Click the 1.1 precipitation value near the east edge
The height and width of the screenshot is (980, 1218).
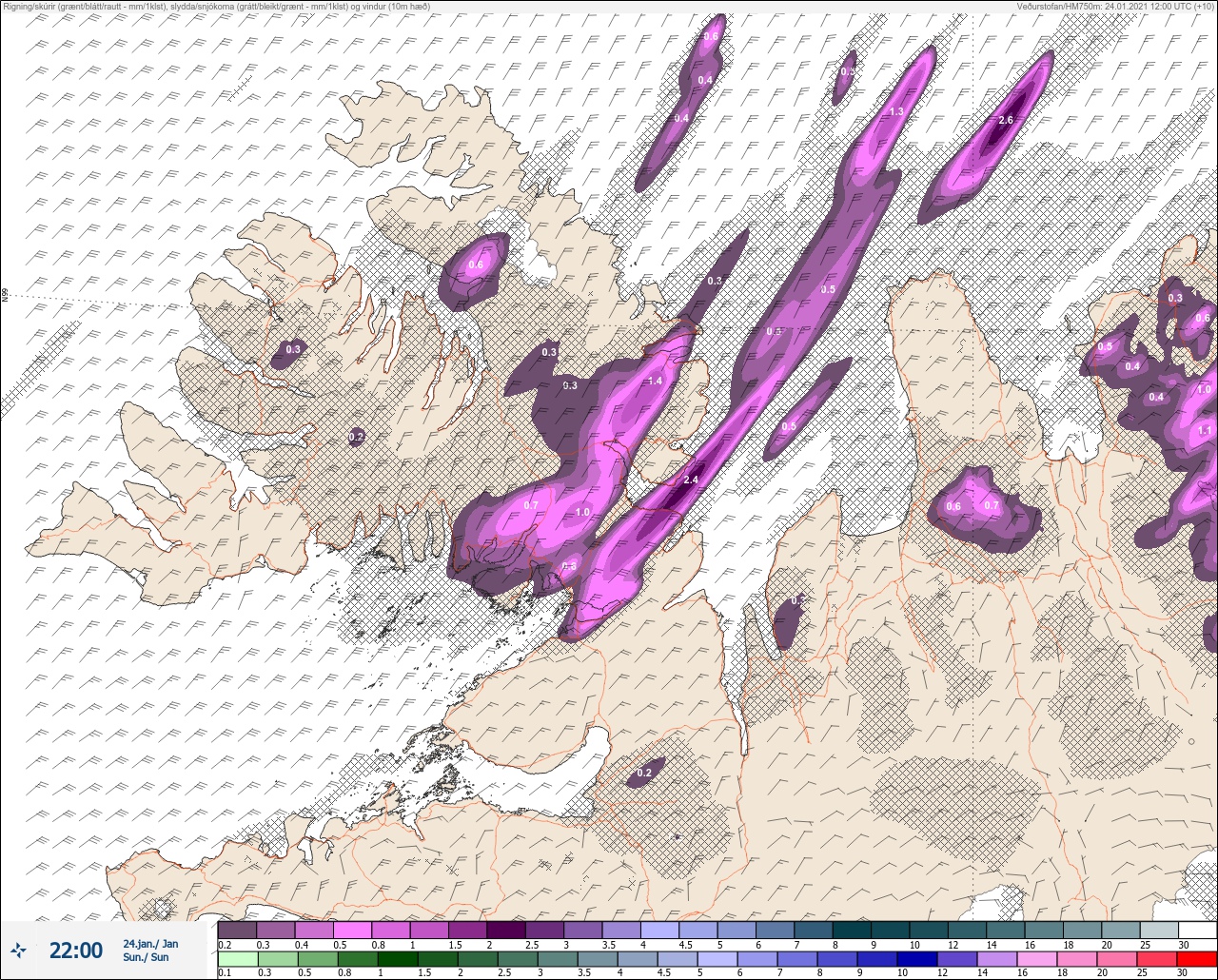click(x=1206, y=430)
